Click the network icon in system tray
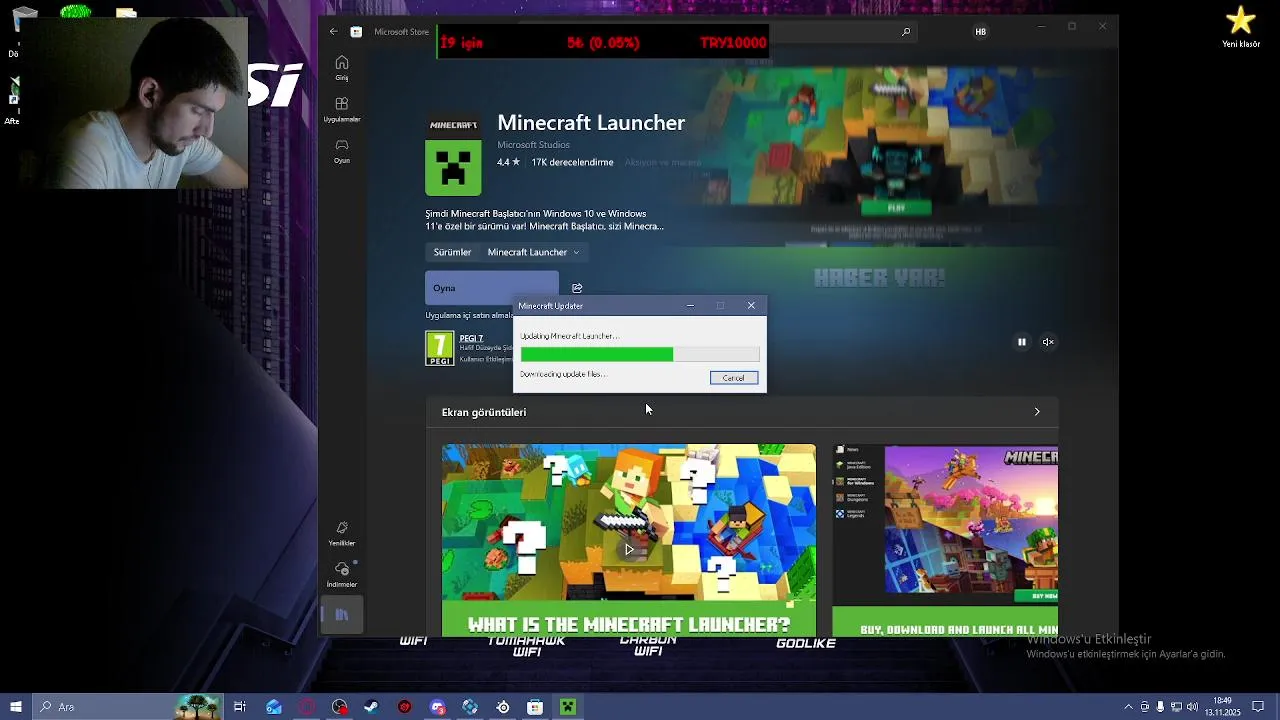 click(x=1176, y=707)
